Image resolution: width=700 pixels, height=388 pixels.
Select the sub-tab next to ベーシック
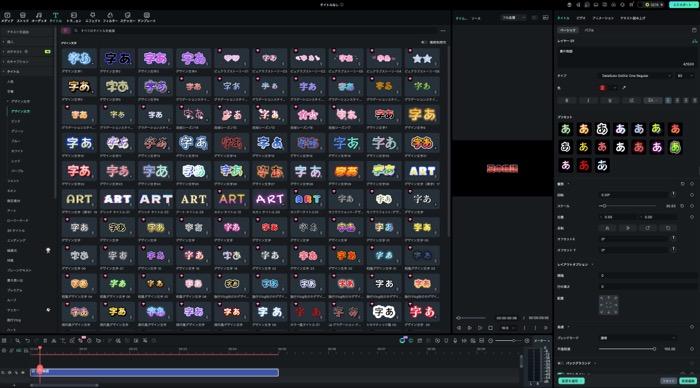(x=589, y=30)
